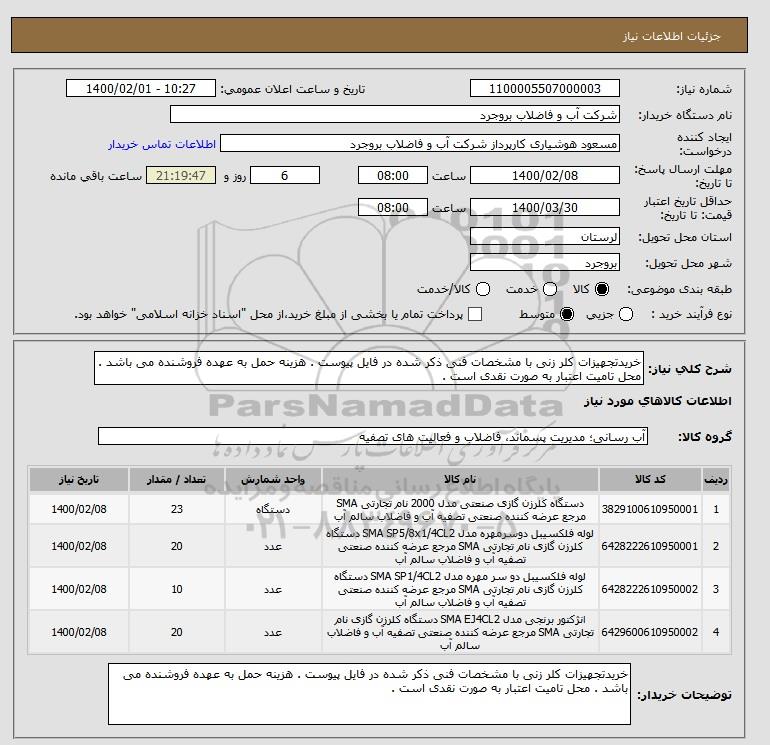Click the city field بروجرد
Screen dimensions: 770x745
click(545, 263)
